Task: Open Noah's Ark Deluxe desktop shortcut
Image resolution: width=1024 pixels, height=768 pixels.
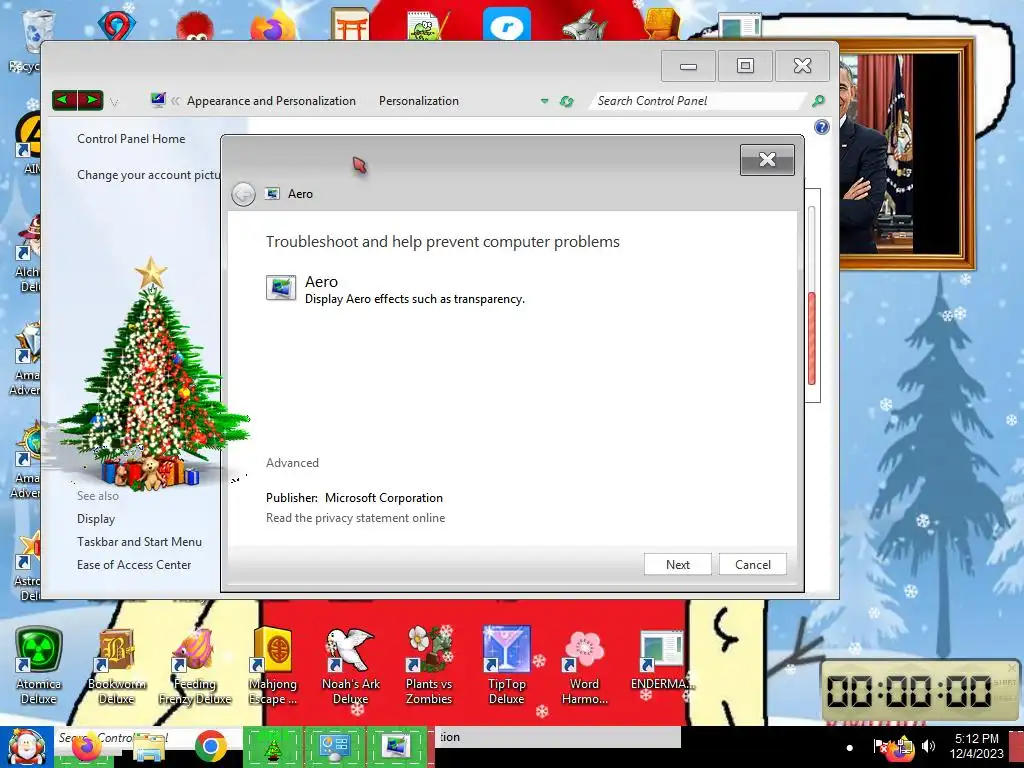Action: pyautogui.click(x=351, y=665)
